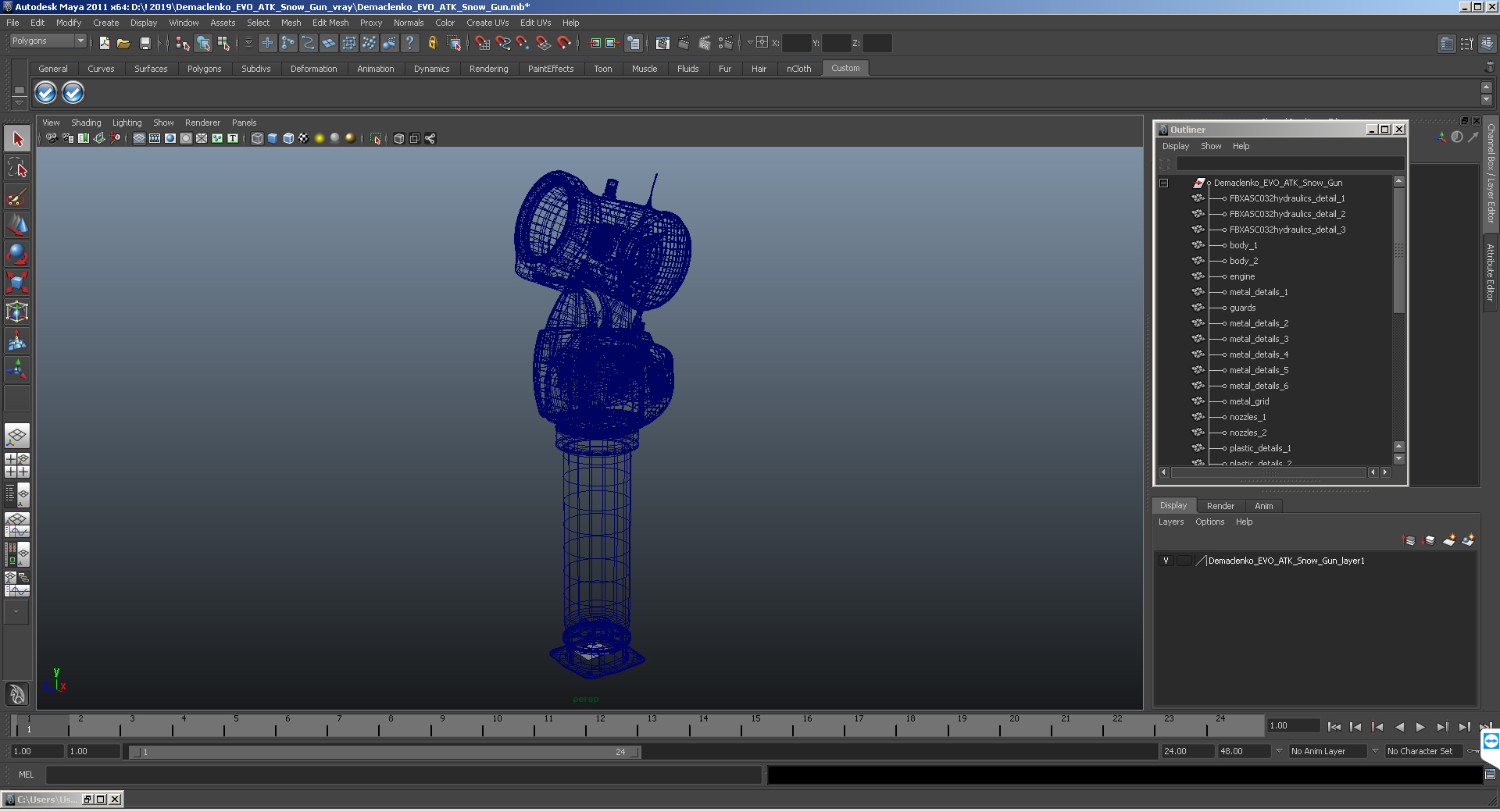Open the selection mask options arrow
Screen dimensions: 1500x812
coord(249,43)
